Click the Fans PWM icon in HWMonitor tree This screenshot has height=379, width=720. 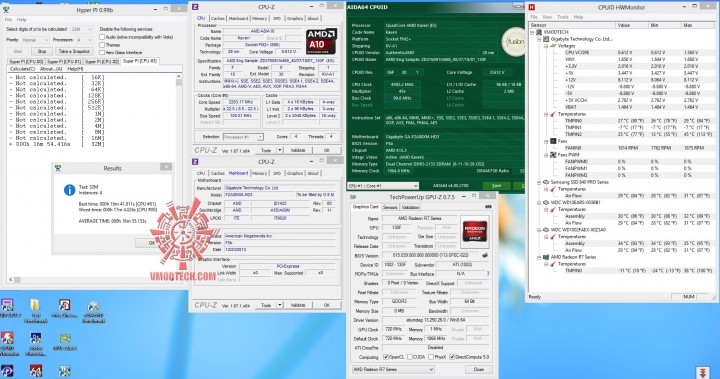point(553,155)
